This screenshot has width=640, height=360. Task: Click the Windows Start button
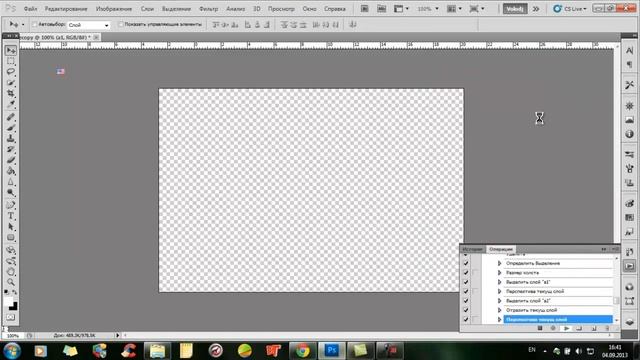(x=12, y=351)
